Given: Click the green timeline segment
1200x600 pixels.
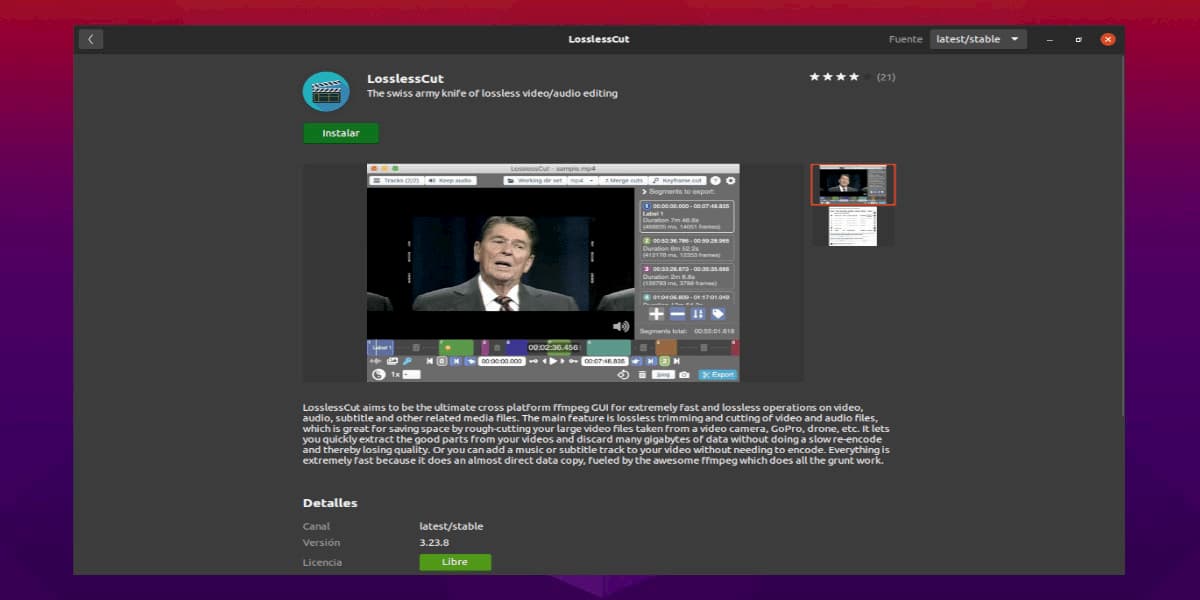Looking at the screenshot, I should click(456, 348).
